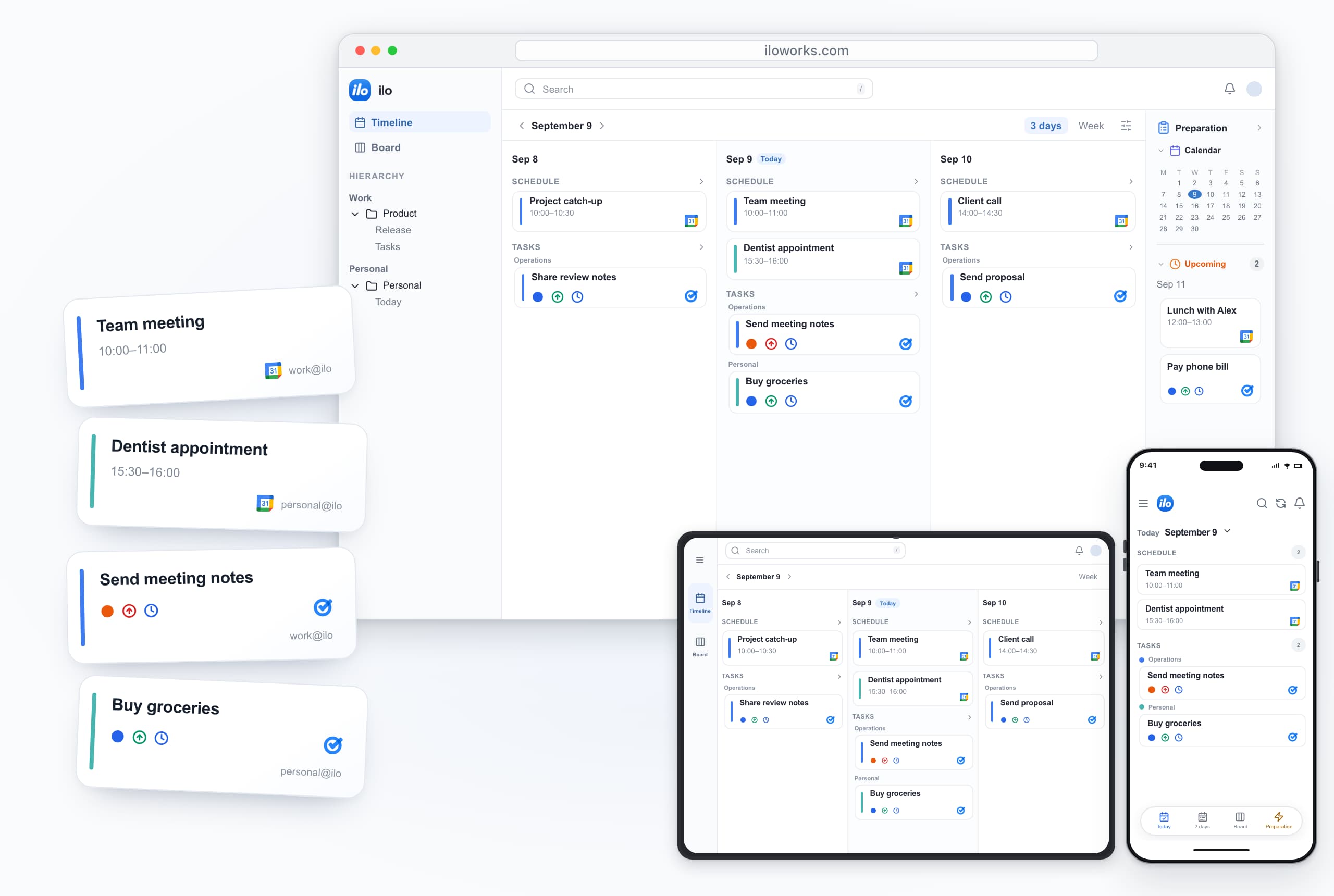Click Preparation panel clipboard icon
The height and width of the screenshot is (896, 1334).
pos(1163,128)
